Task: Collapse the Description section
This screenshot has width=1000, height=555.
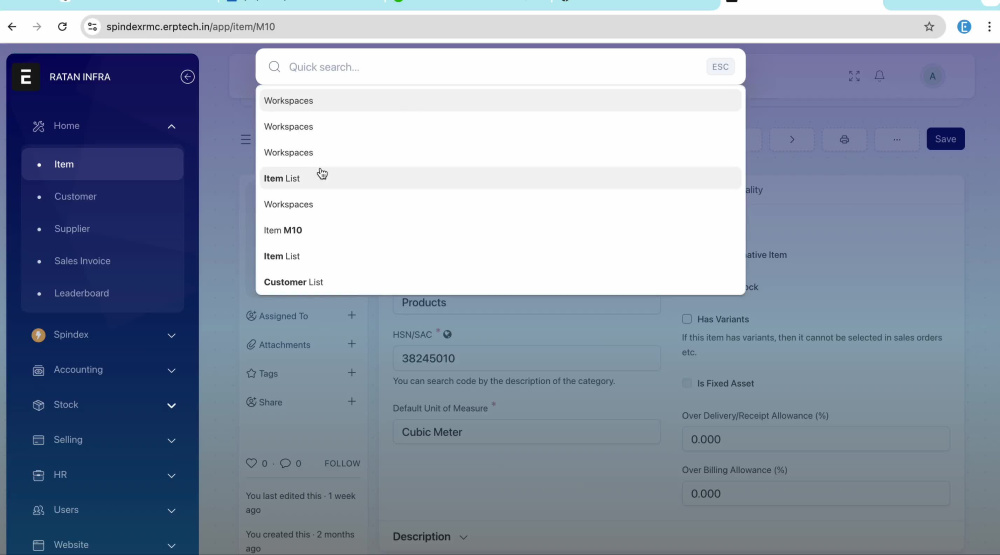Action: tap(464, 537)
